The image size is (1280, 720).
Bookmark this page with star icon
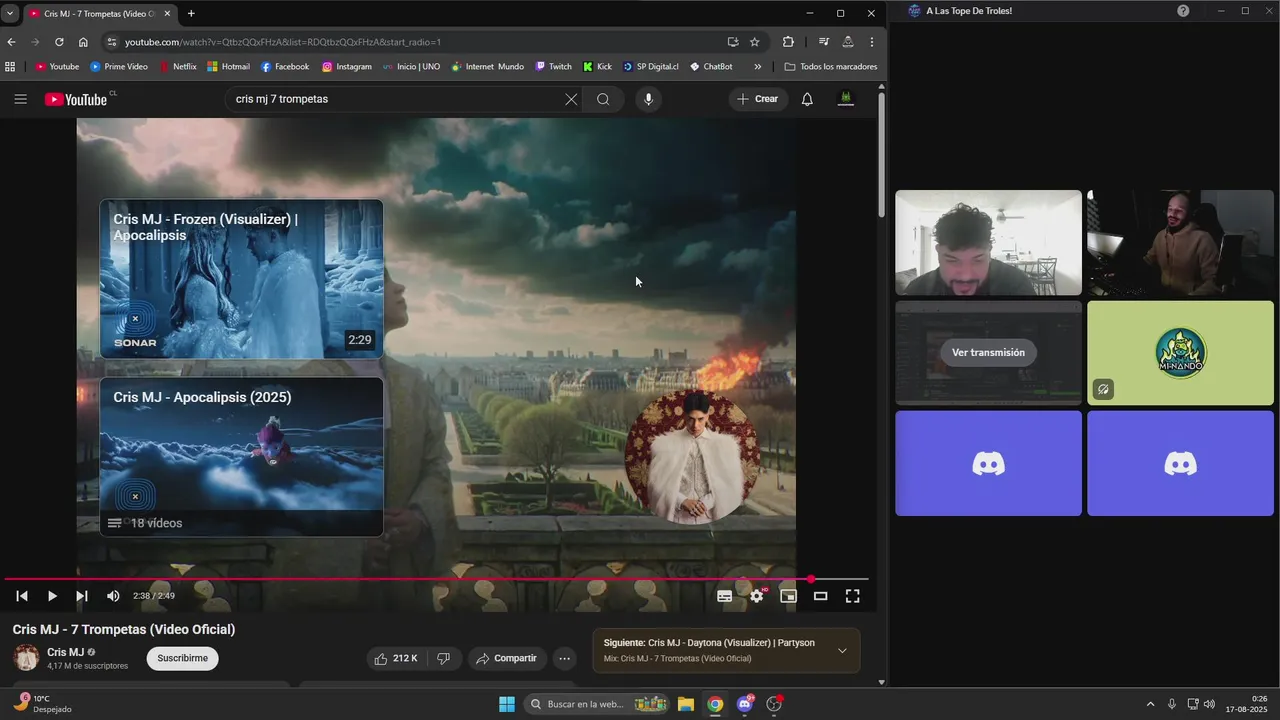754,42
